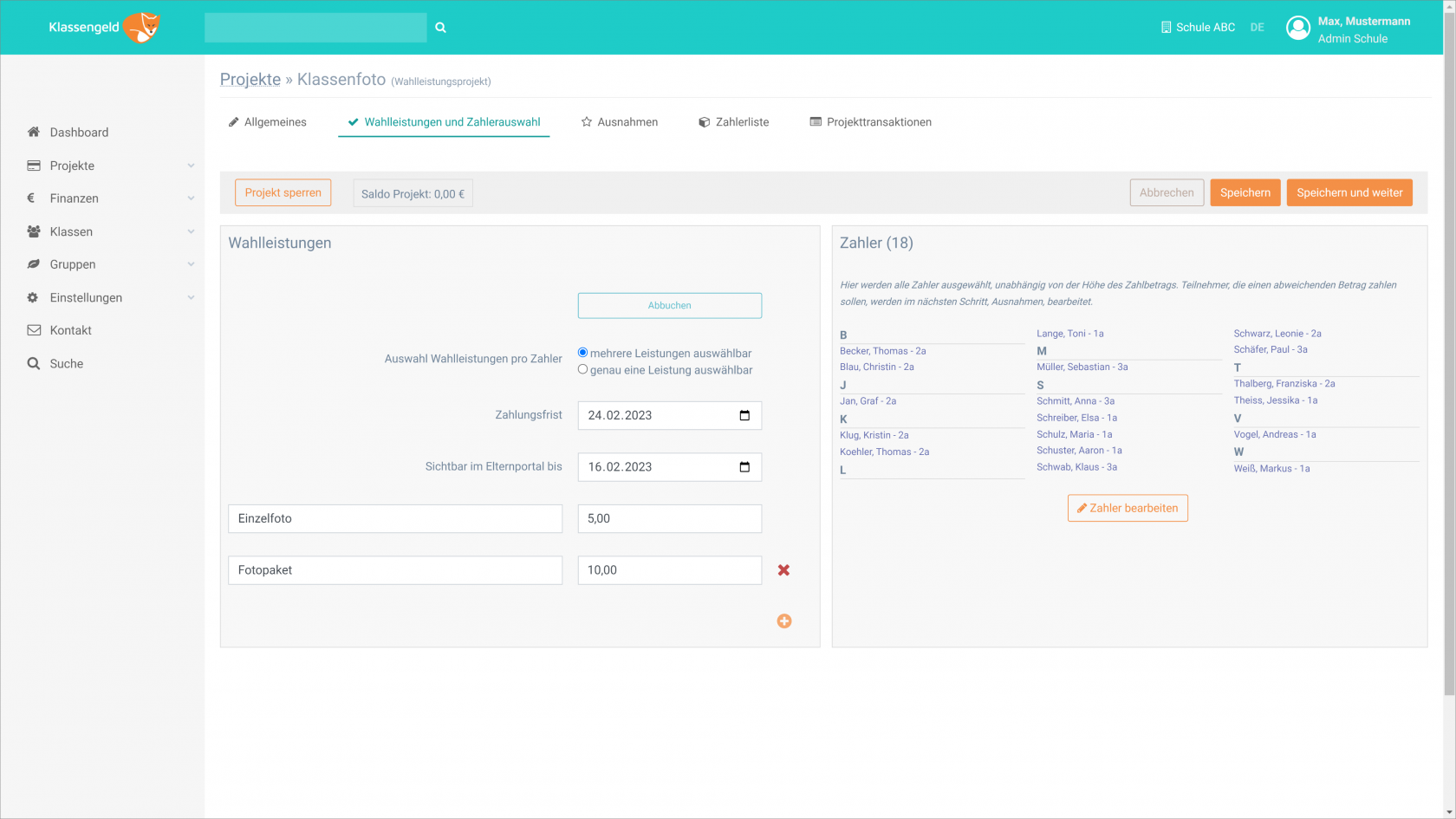The height and width of the screenshot is (819, 1456).
Task: Expand the Einstellungen sidebar menu chevron
Action: tap(191, 297)
